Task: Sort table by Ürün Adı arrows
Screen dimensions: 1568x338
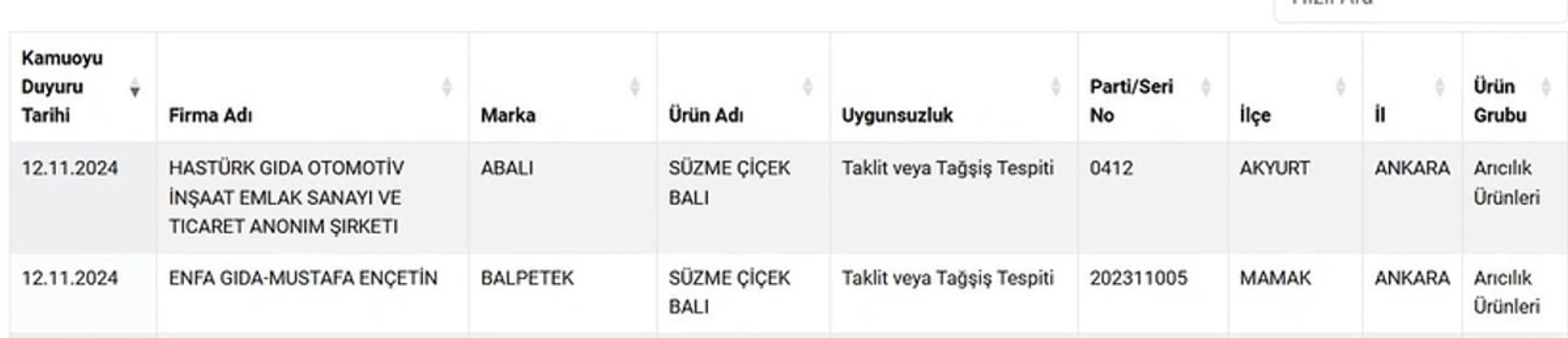Action: [x=808, y=87]
